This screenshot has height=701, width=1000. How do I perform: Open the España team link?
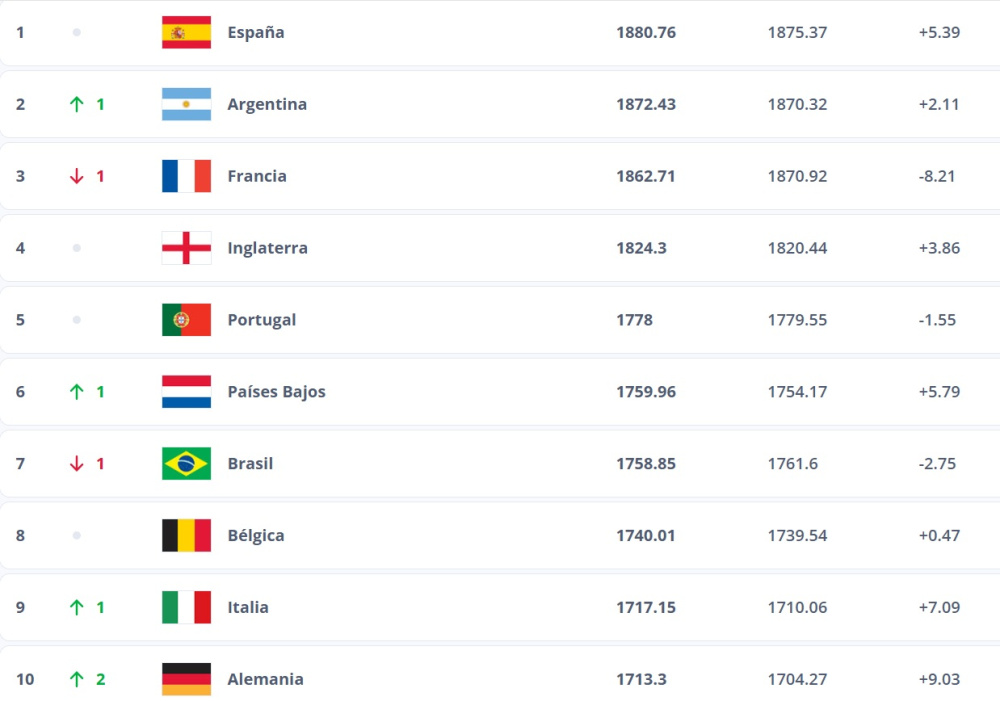(x=256, y=32)
